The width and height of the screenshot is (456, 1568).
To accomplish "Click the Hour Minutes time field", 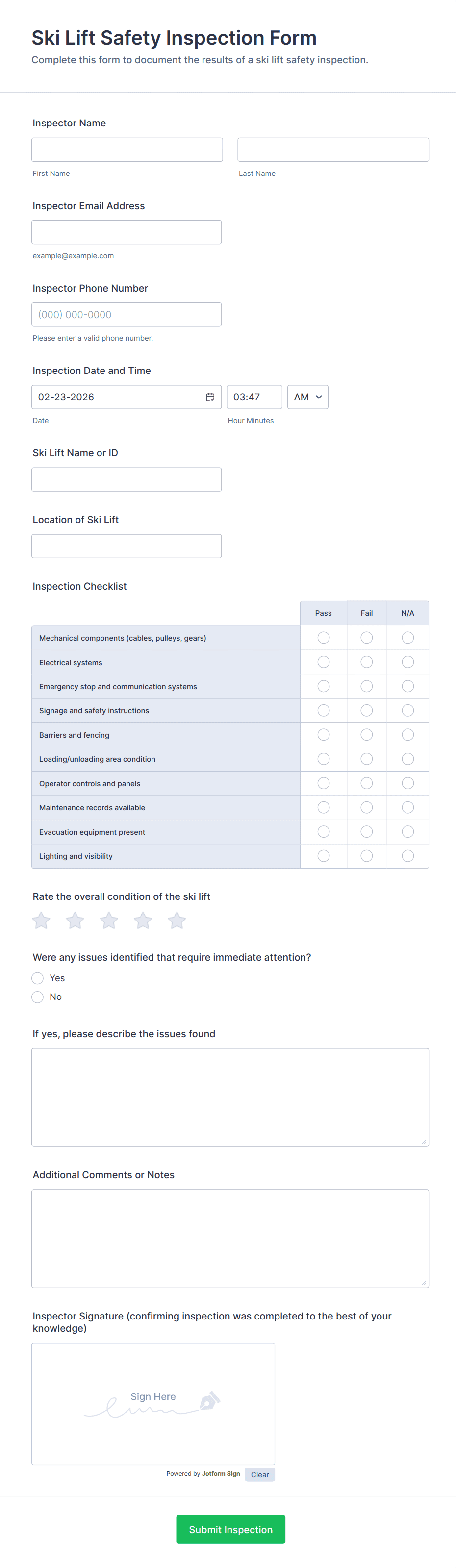I will click(x=254, y=397).
